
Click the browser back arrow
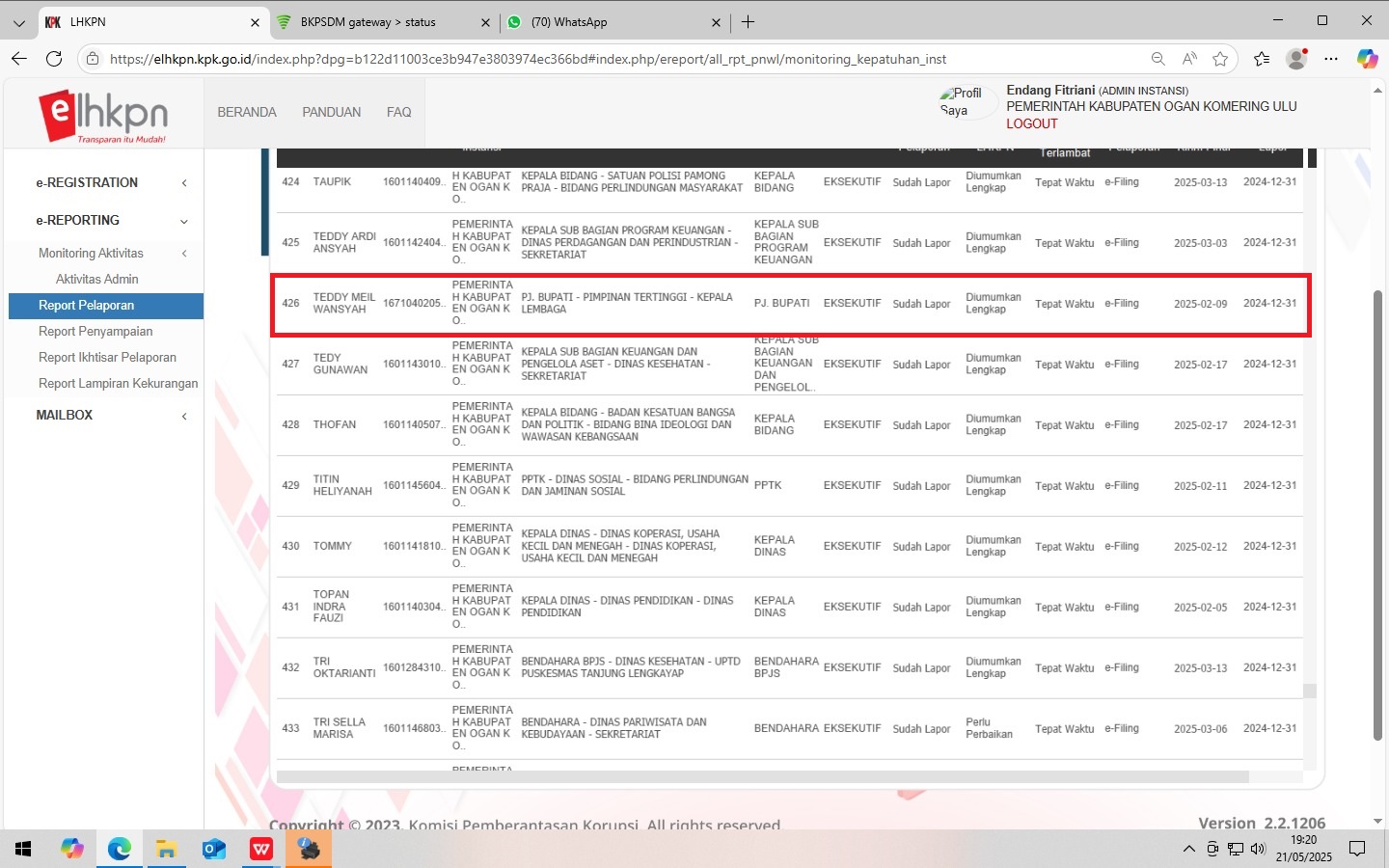pyautogui.click(x=19, y=59)
